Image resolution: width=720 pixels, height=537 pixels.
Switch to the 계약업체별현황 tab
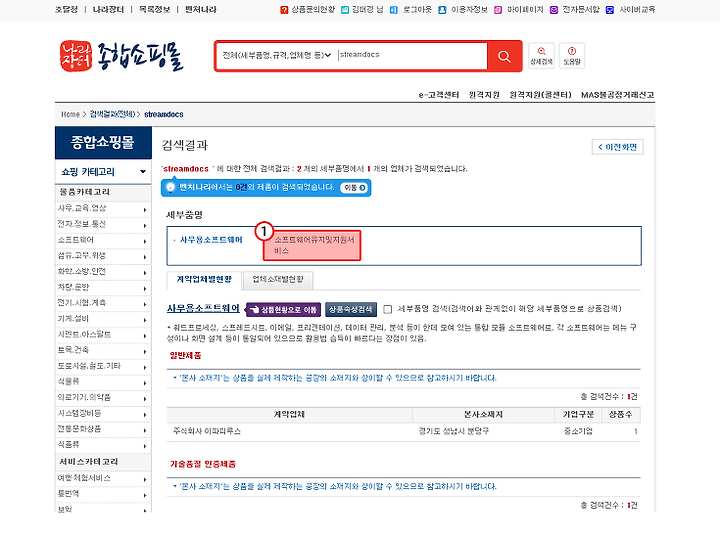point(204,280)
